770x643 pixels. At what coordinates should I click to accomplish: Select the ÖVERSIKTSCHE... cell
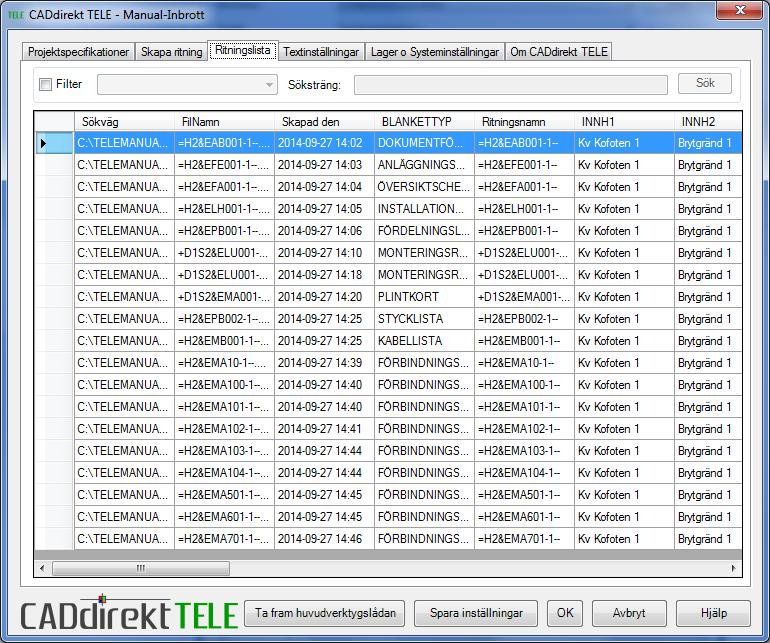(x=424, y=187)
